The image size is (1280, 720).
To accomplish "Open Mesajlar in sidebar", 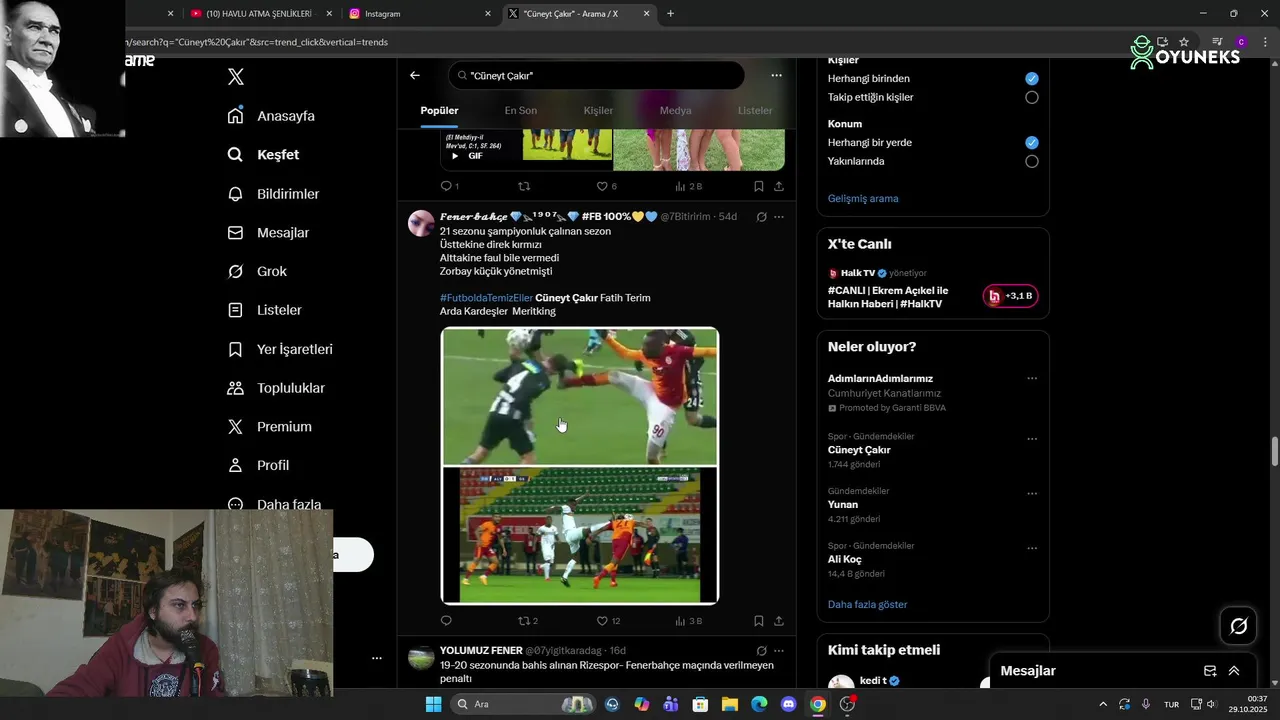I will coord(268,233).
